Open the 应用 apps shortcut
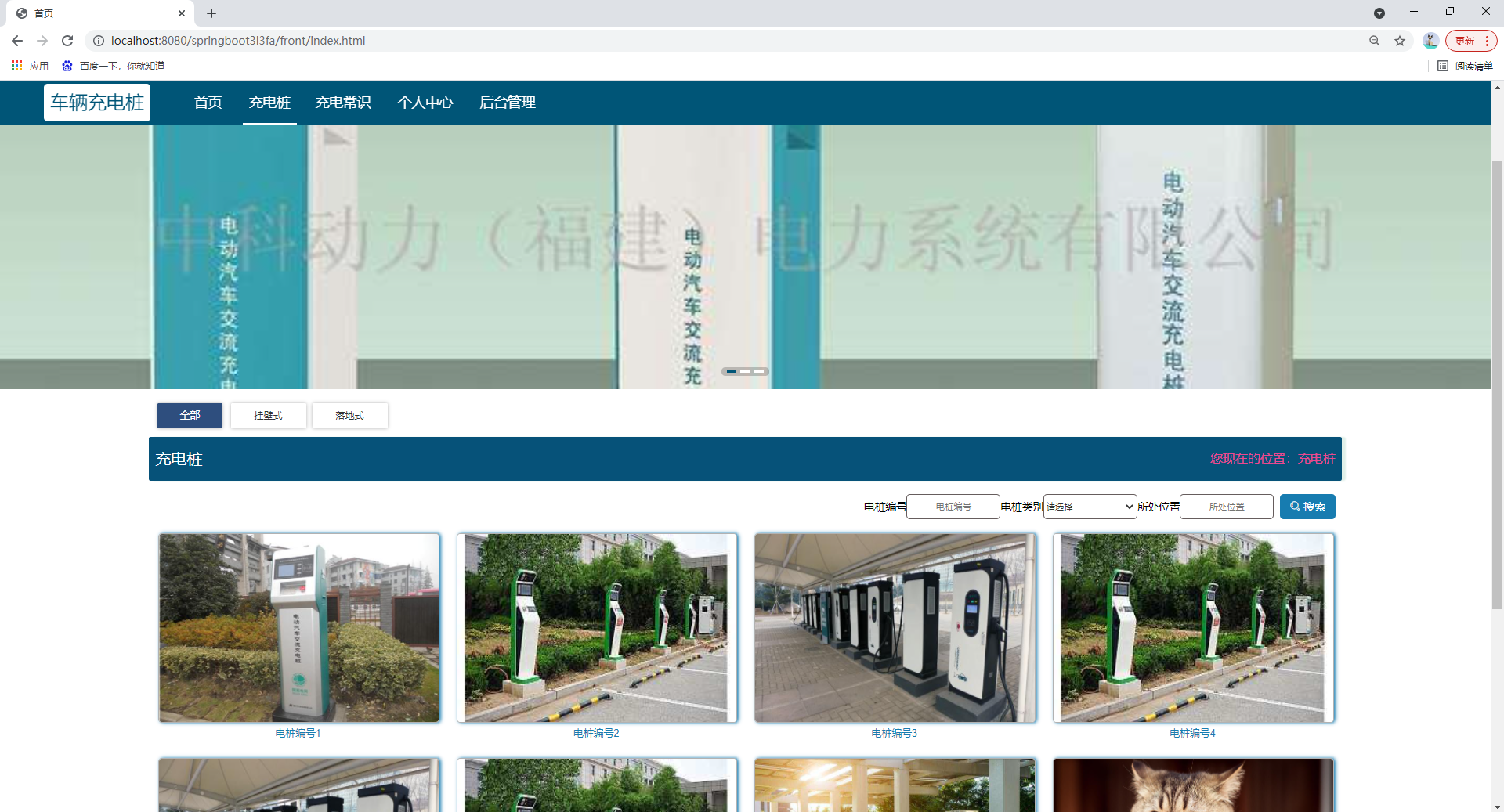Viewport: 1504px width, 812px height. (x=30, y=66)
